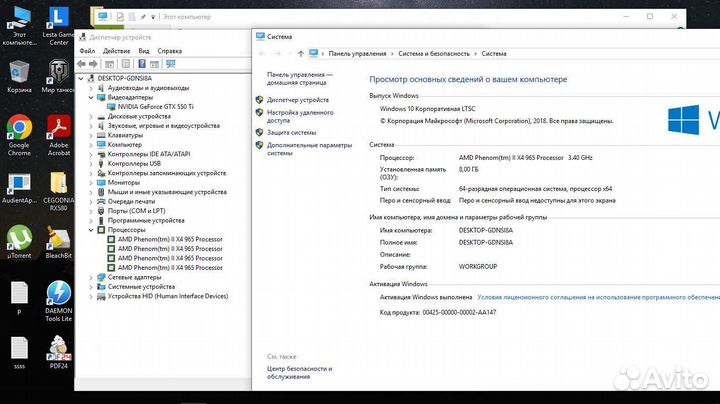The height and width of the screenshot is (404, 720).
Task: Launch µTorrent desktop shortcut
Action: tap(19, 242)
